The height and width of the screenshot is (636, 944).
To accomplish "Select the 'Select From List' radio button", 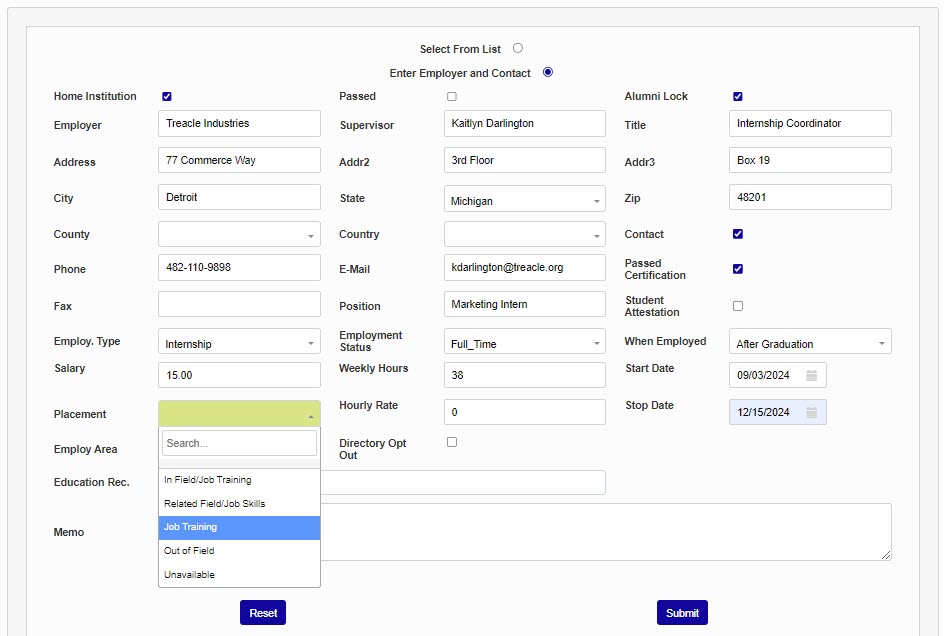I will tap(518, 48).
